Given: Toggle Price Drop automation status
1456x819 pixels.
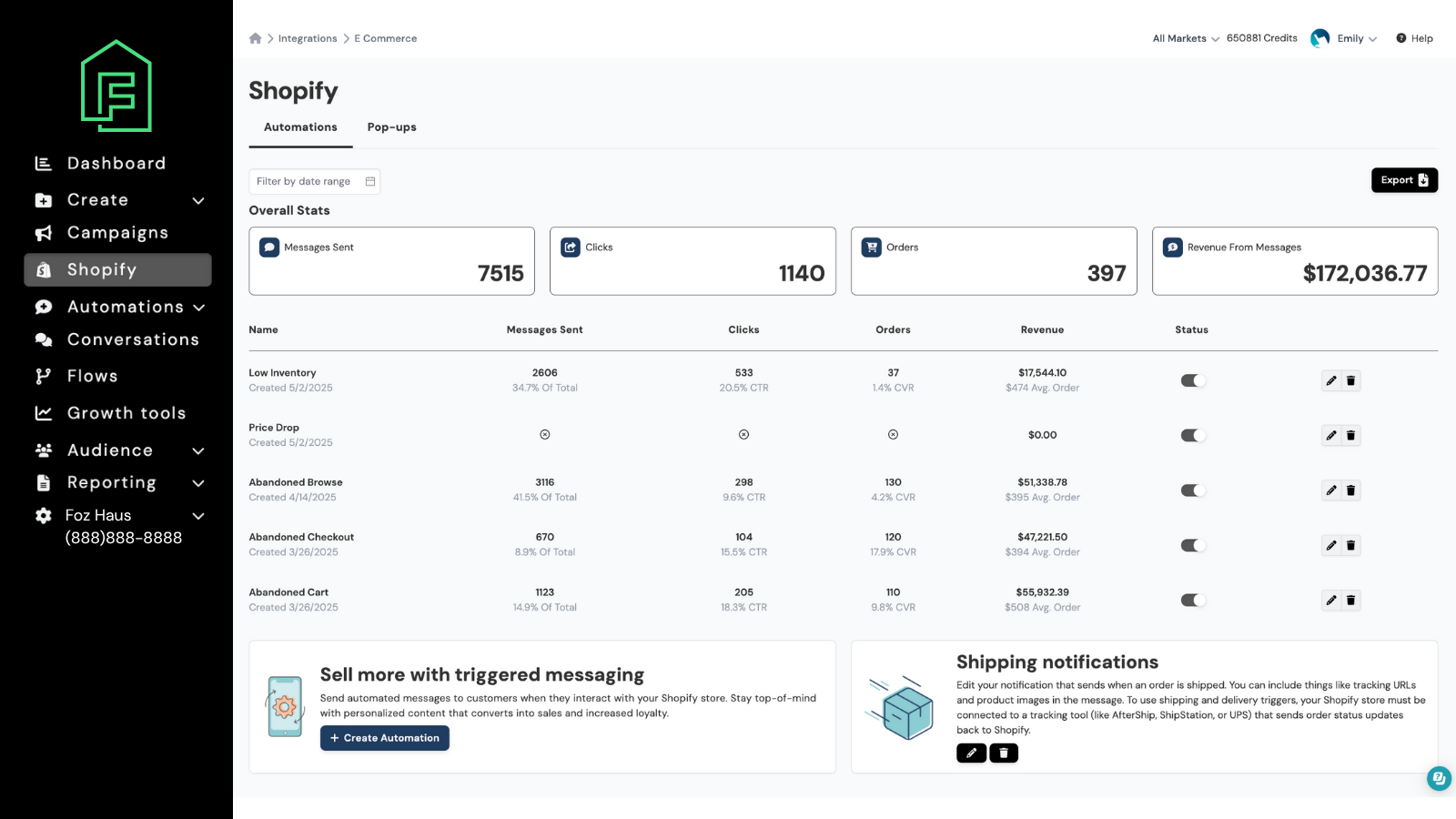Looking at the screenshot, I should click(1193, 436).
